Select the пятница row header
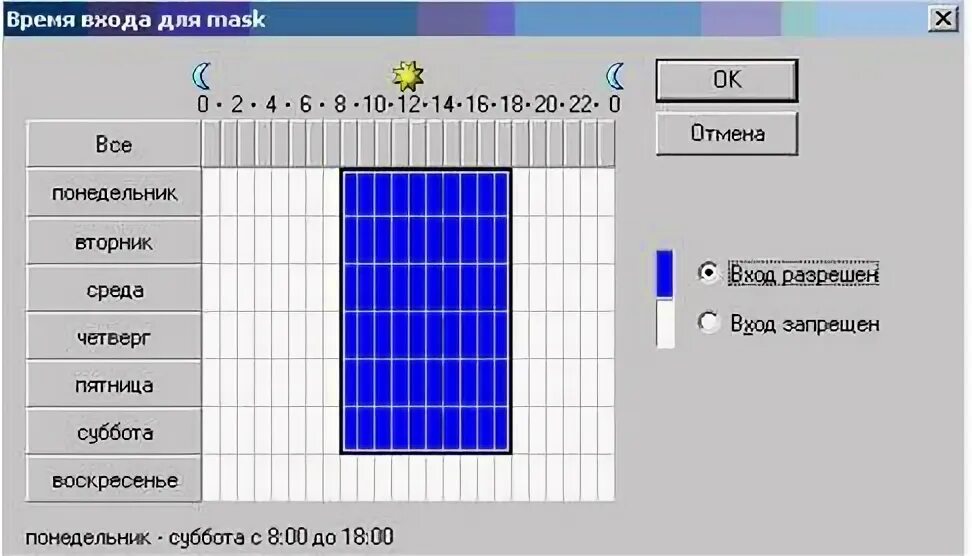 tap(113, 384)
